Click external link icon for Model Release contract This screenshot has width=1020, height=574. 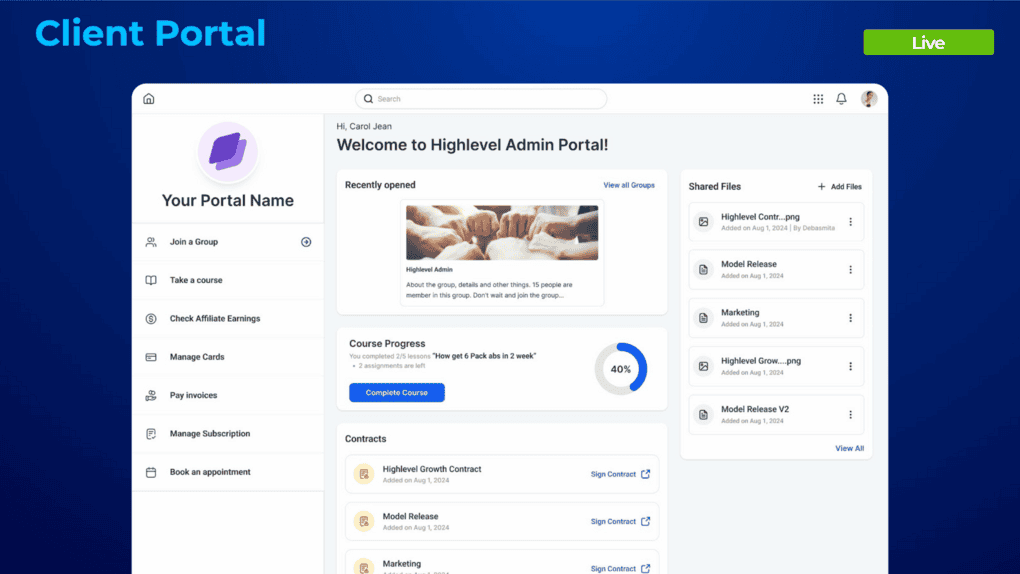coord(645,521)
